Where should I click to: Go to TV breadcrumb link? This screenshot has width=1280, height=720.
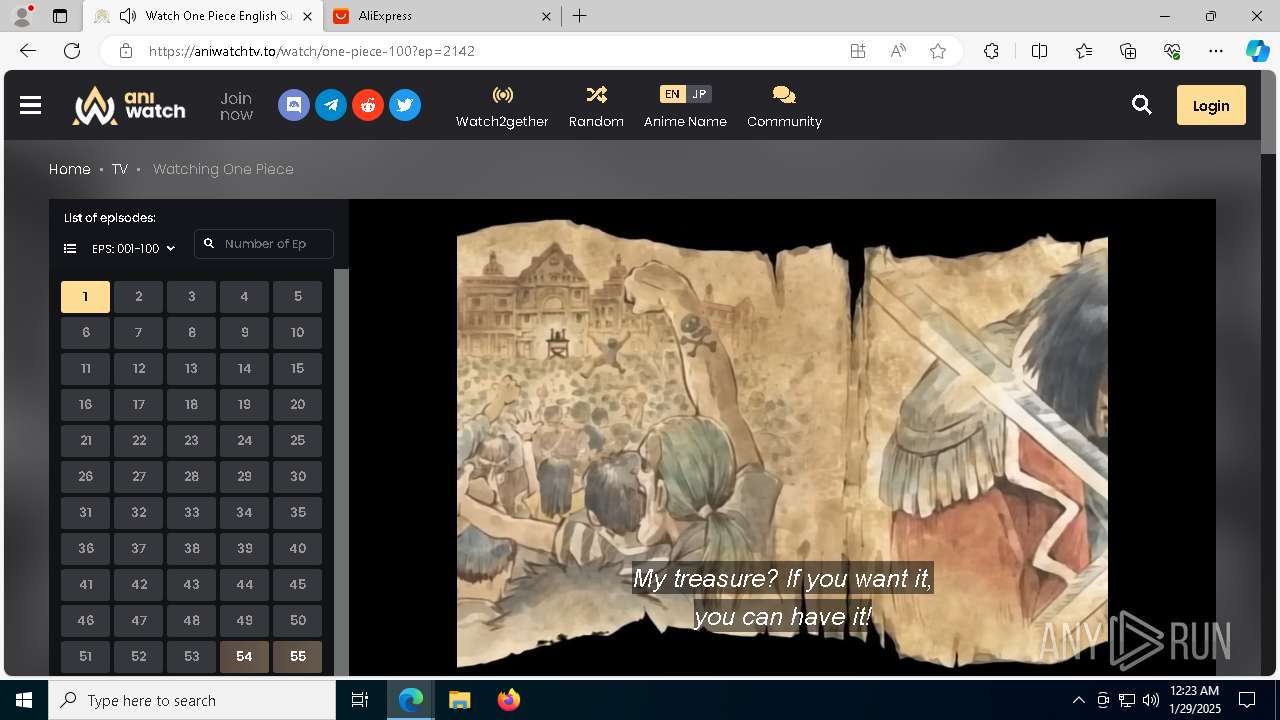pos(120,169)
